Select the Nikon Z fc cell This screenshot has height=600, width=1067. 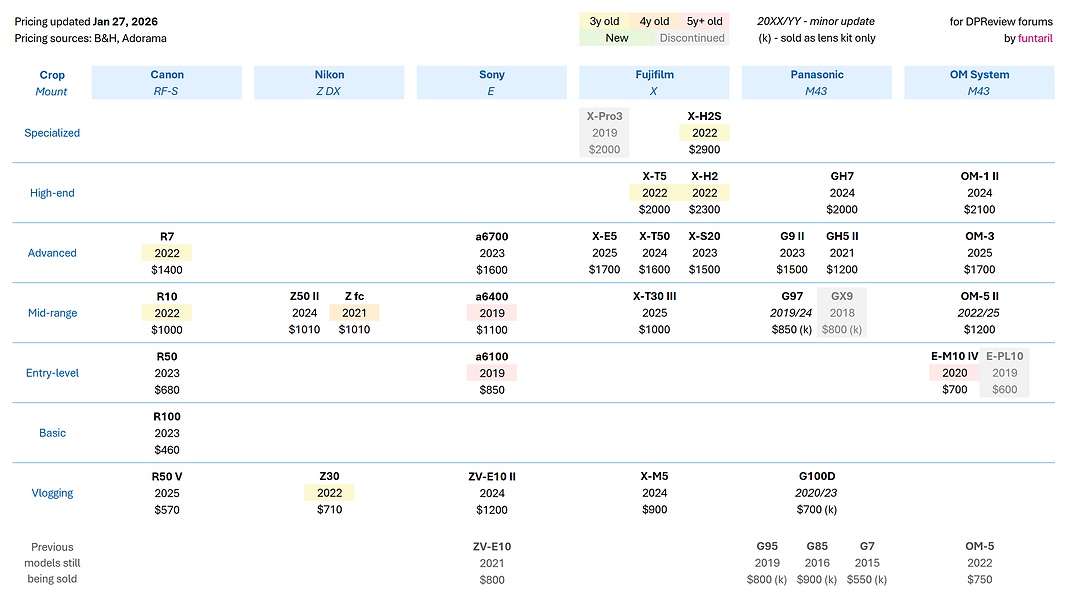[353, 313]
